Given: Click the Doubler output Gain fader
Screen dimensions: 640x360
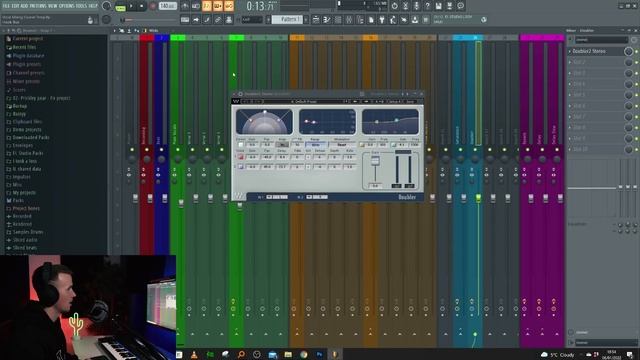Looking at the screenshot, I should [x=375, y=162].
